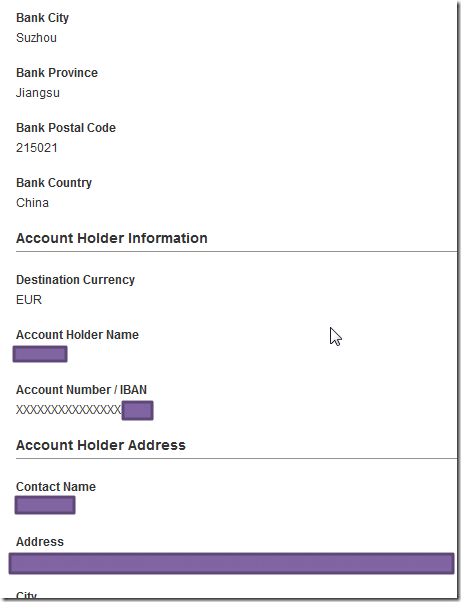
Task: Click the Account Holder Name label
Action: pyautogui.click(x=77, y=335)
